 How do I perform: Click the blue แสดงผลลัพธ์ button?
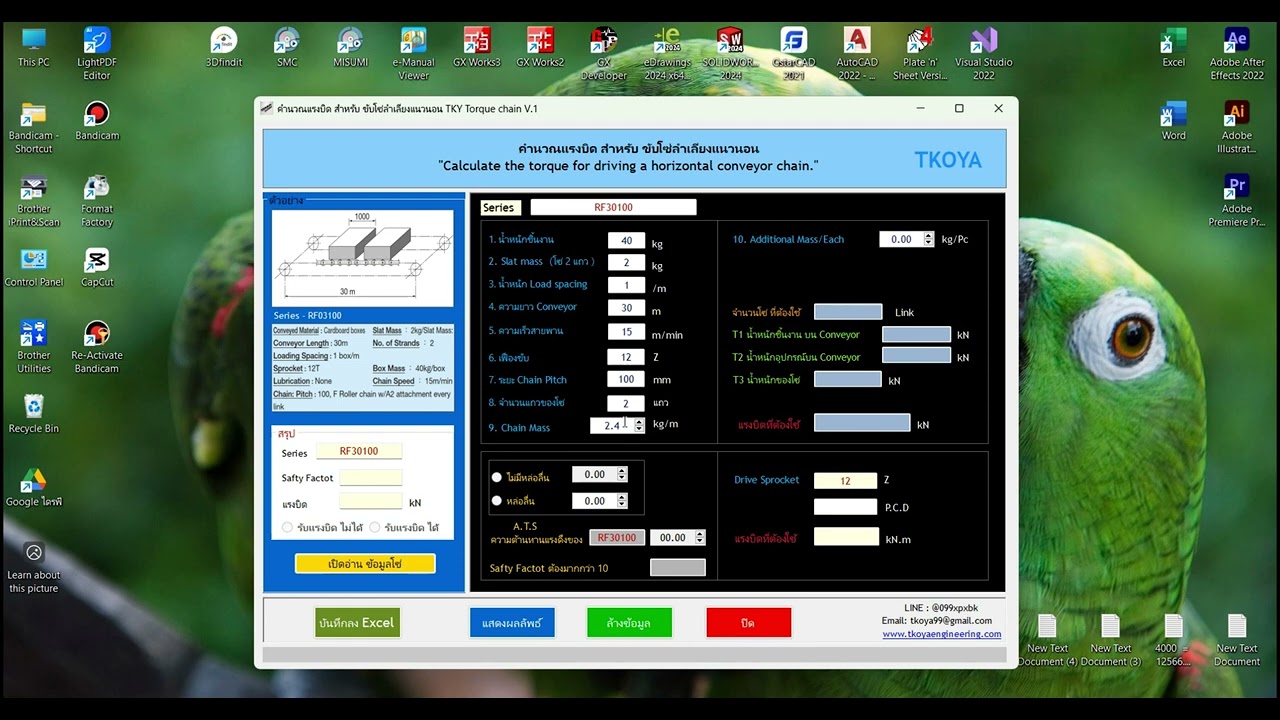pos(512,622)
